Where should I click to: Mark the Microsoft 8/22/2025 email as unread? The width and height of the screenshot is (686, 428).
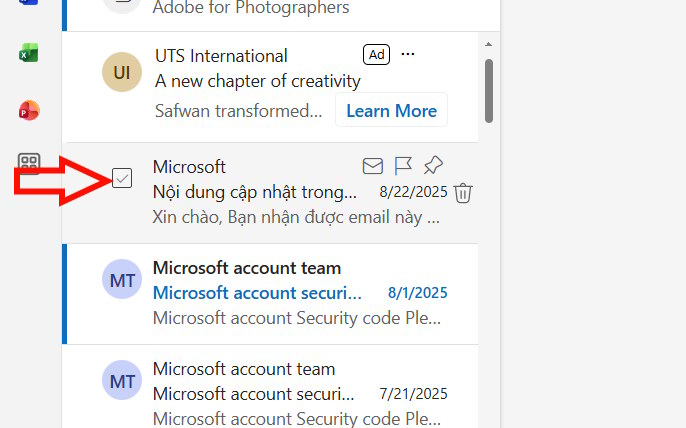(x=373, y=166)
